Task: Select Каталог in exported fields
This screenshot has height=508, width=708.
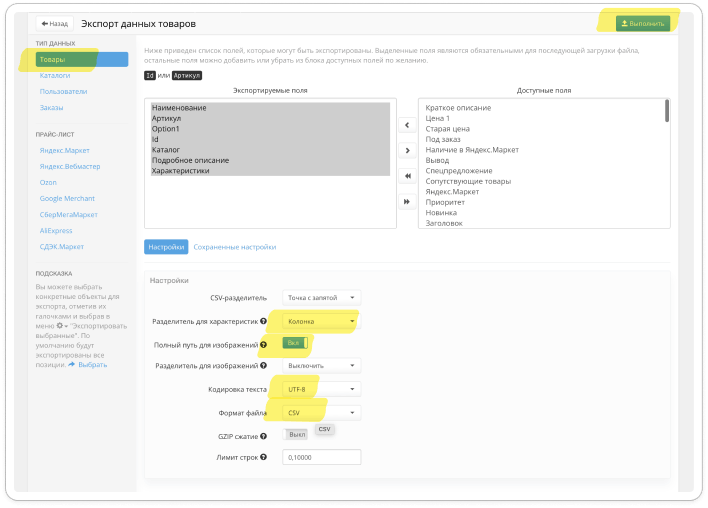Action: pos(270,149)
